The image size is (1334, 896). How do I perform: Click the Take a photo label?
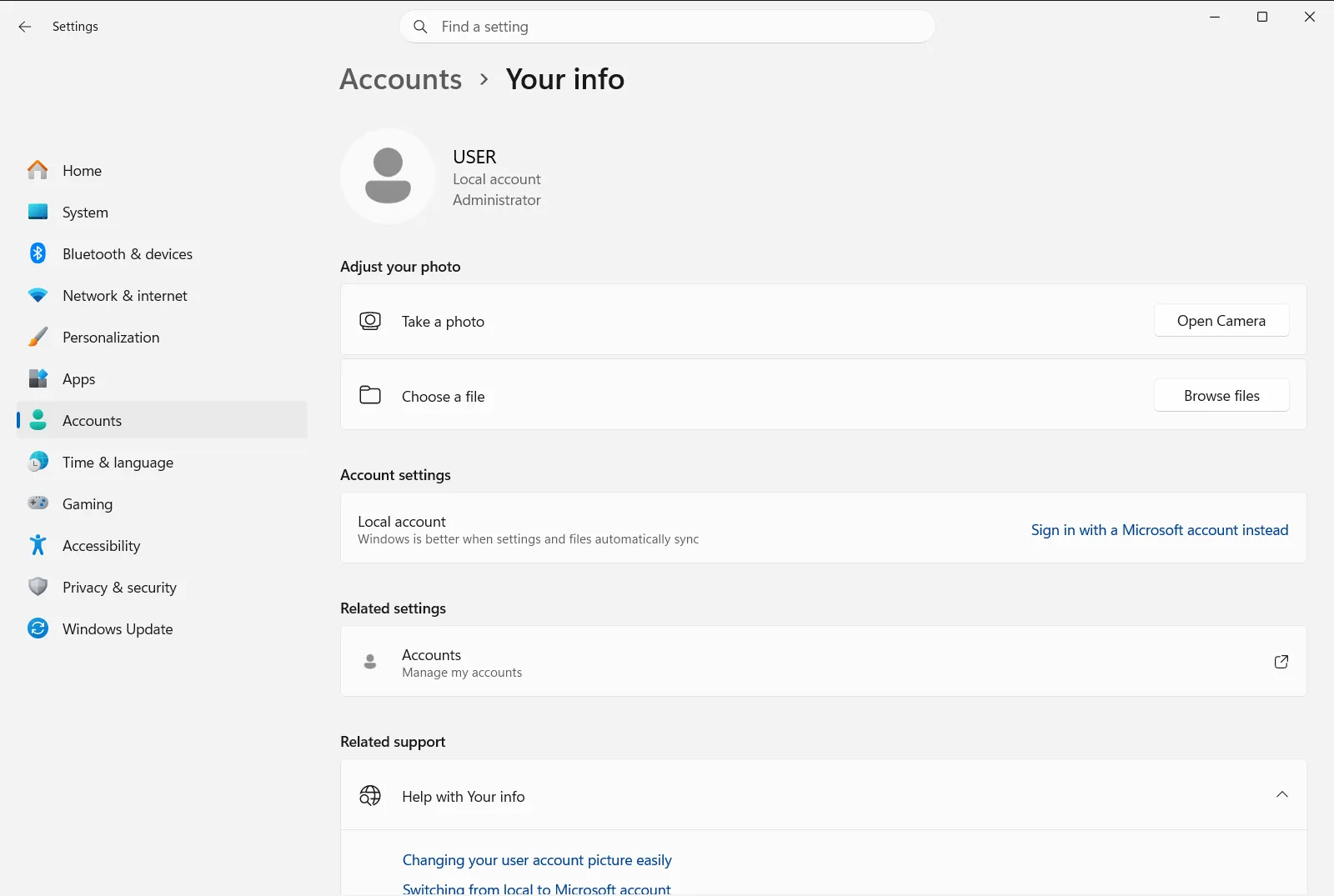[443, 322]
